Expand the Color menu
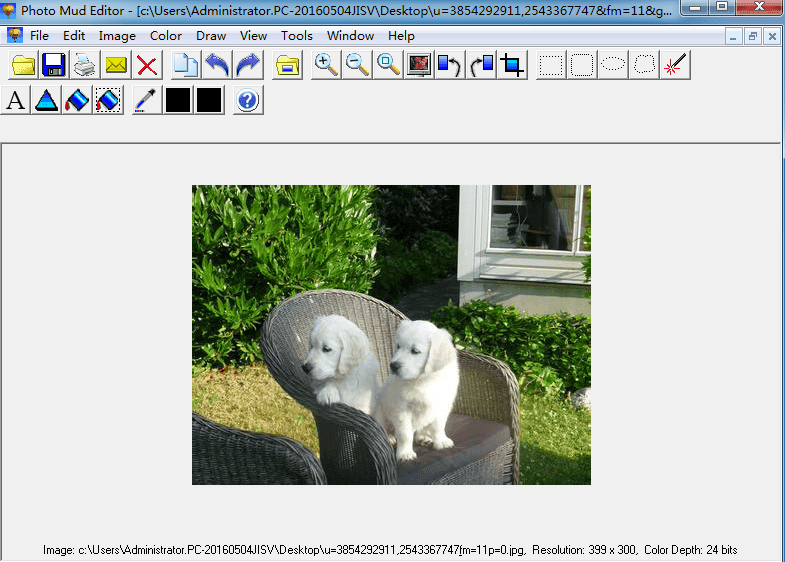This screenshot has height=562, width=785. [166, 35]
